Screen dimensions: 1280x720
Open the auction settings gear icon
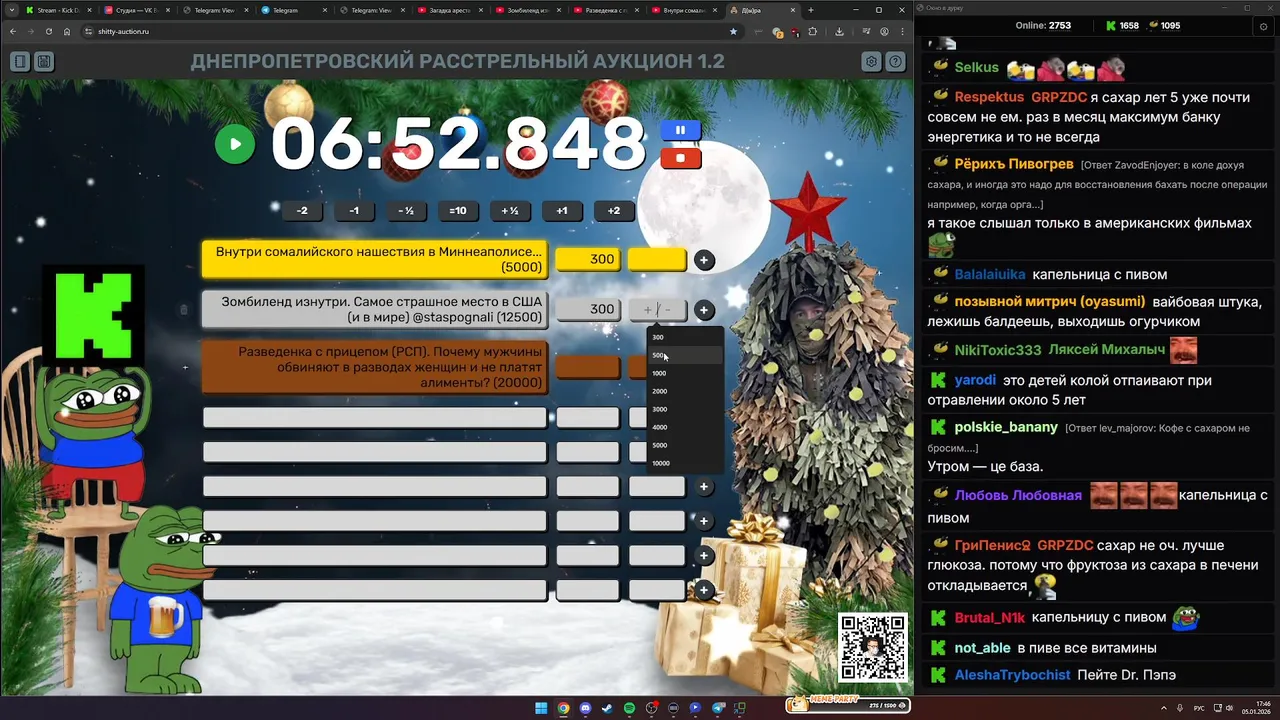tap(872, 62)
